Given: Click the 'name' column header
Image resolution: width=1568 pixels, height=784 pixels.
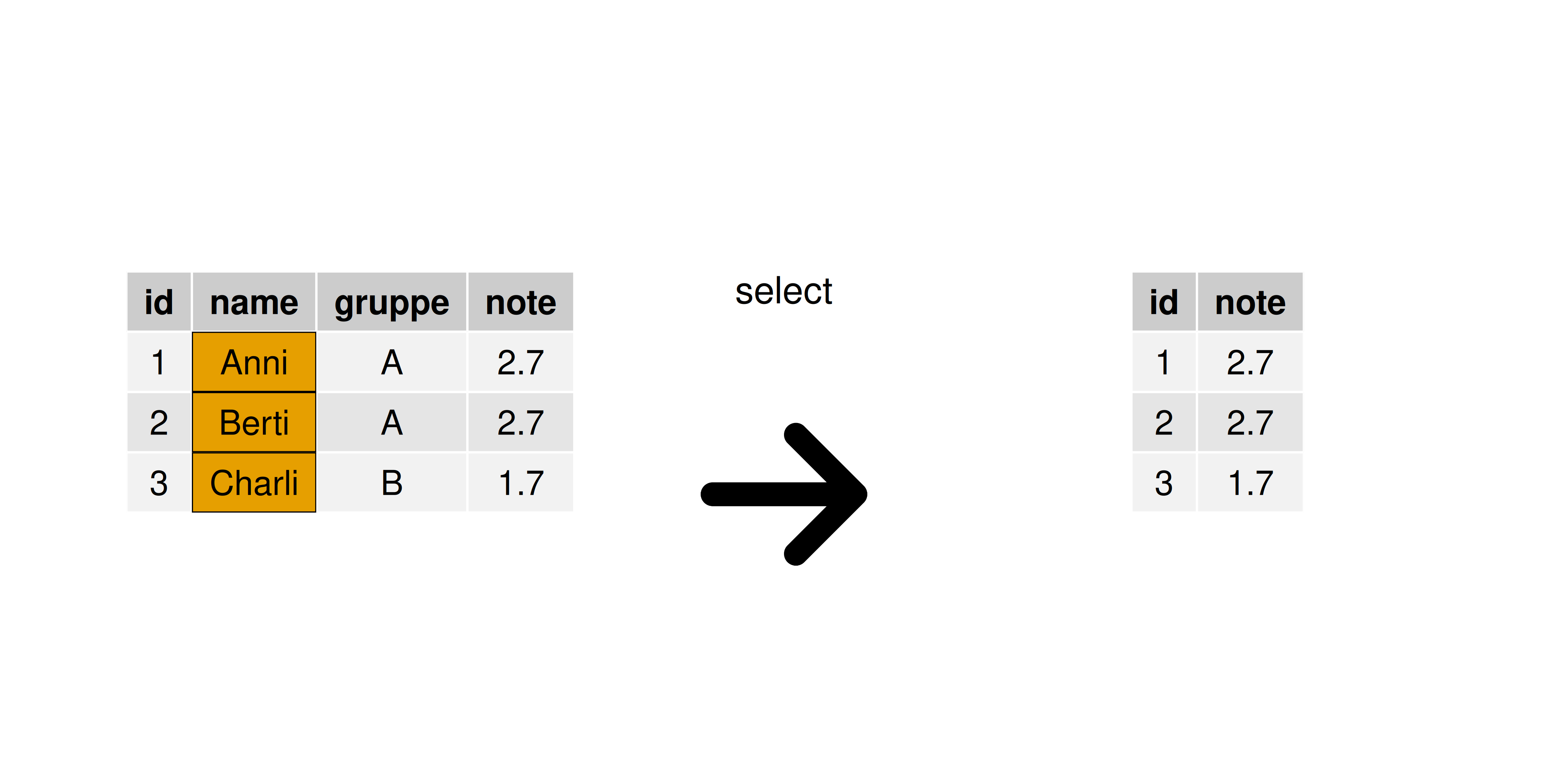Looking at the screenshot, I should 254,302.
